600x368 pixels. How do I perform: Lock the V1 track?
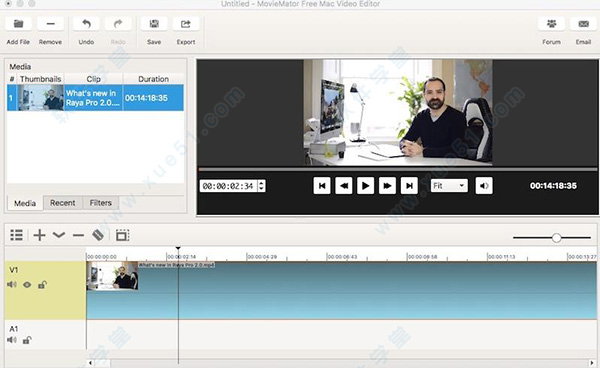pos(42,284)
